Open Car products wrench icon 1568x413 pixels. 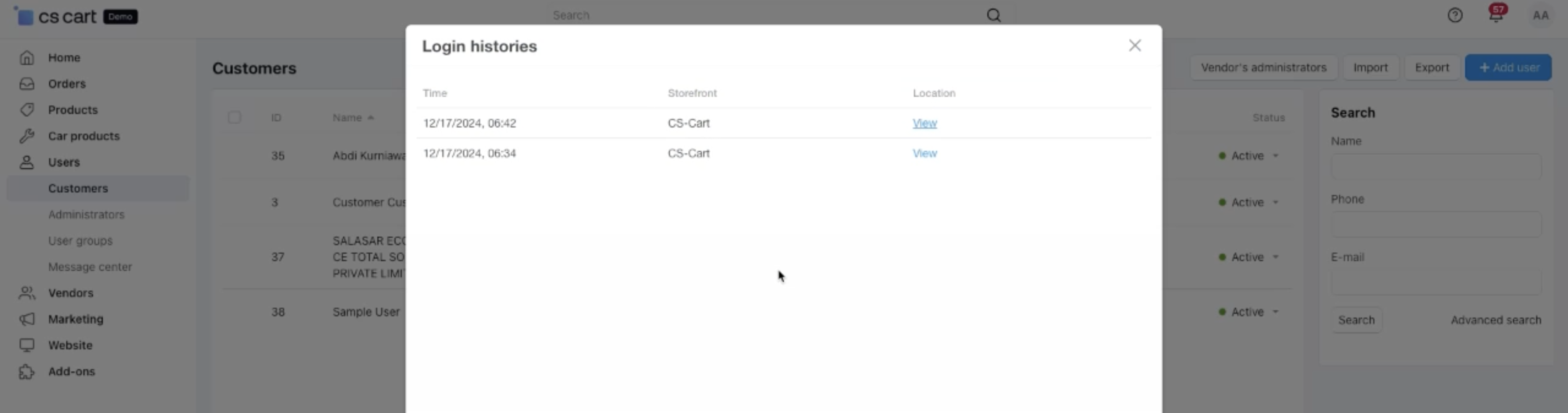coord(27,136)
